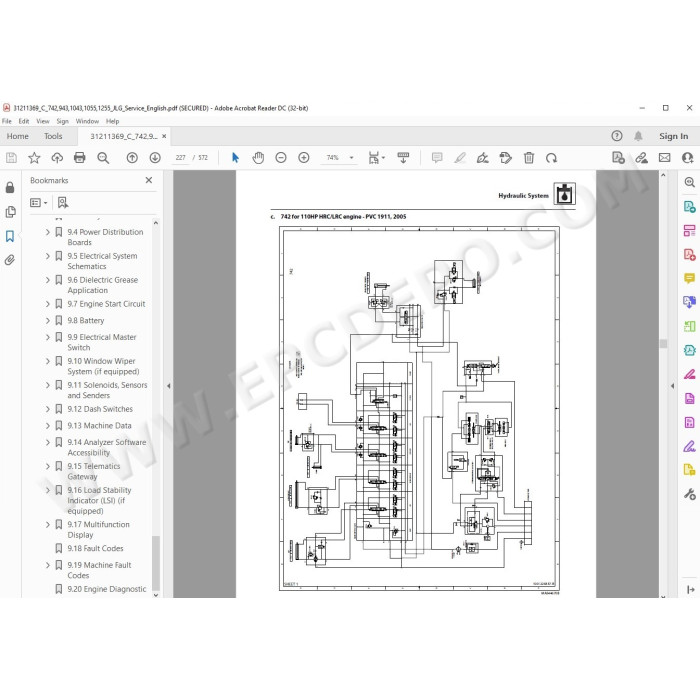The height and width of the screenshot is (700, 700).
Task: Rotate the view with the rotate icon
Action: point(551,158)
